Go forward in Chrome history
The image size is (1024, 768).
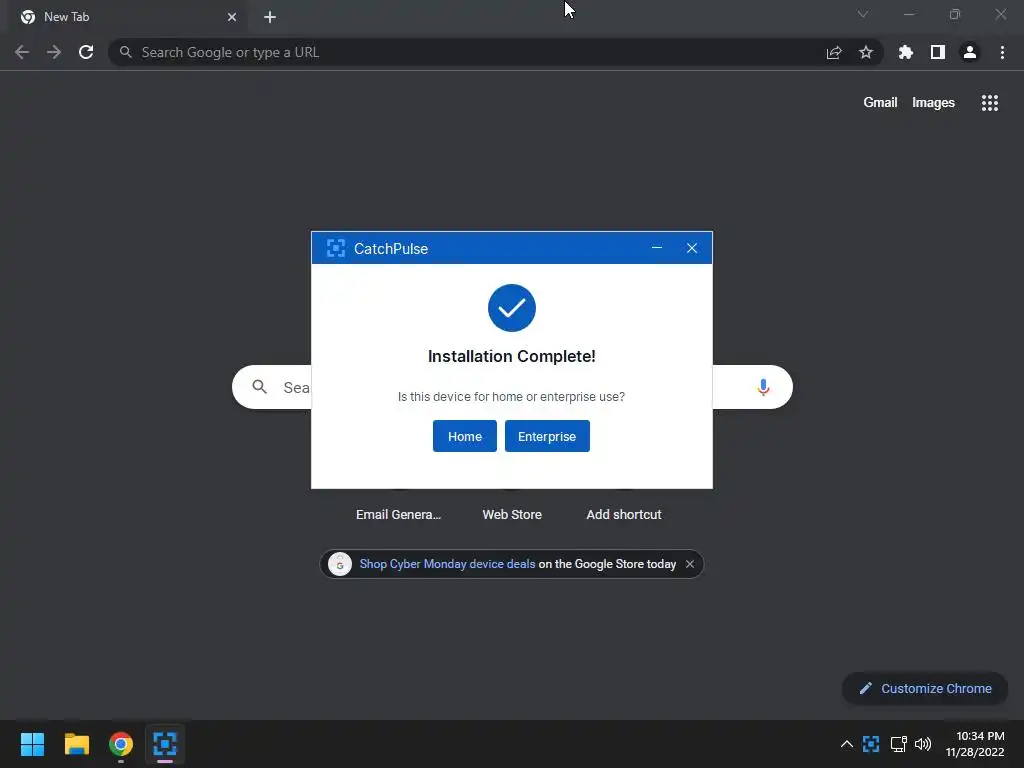click(x=54, y=52)
